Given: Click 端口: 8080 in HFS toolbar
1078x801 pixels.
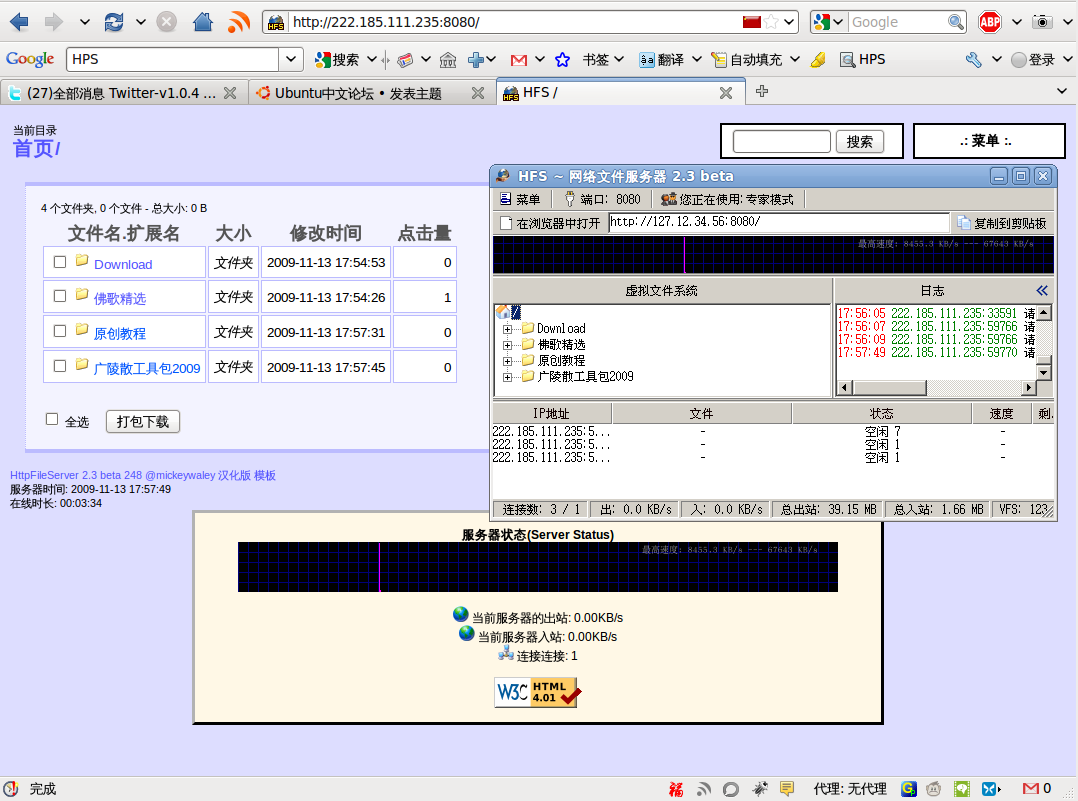Looking at the screenshot, I should click(602, 199).
